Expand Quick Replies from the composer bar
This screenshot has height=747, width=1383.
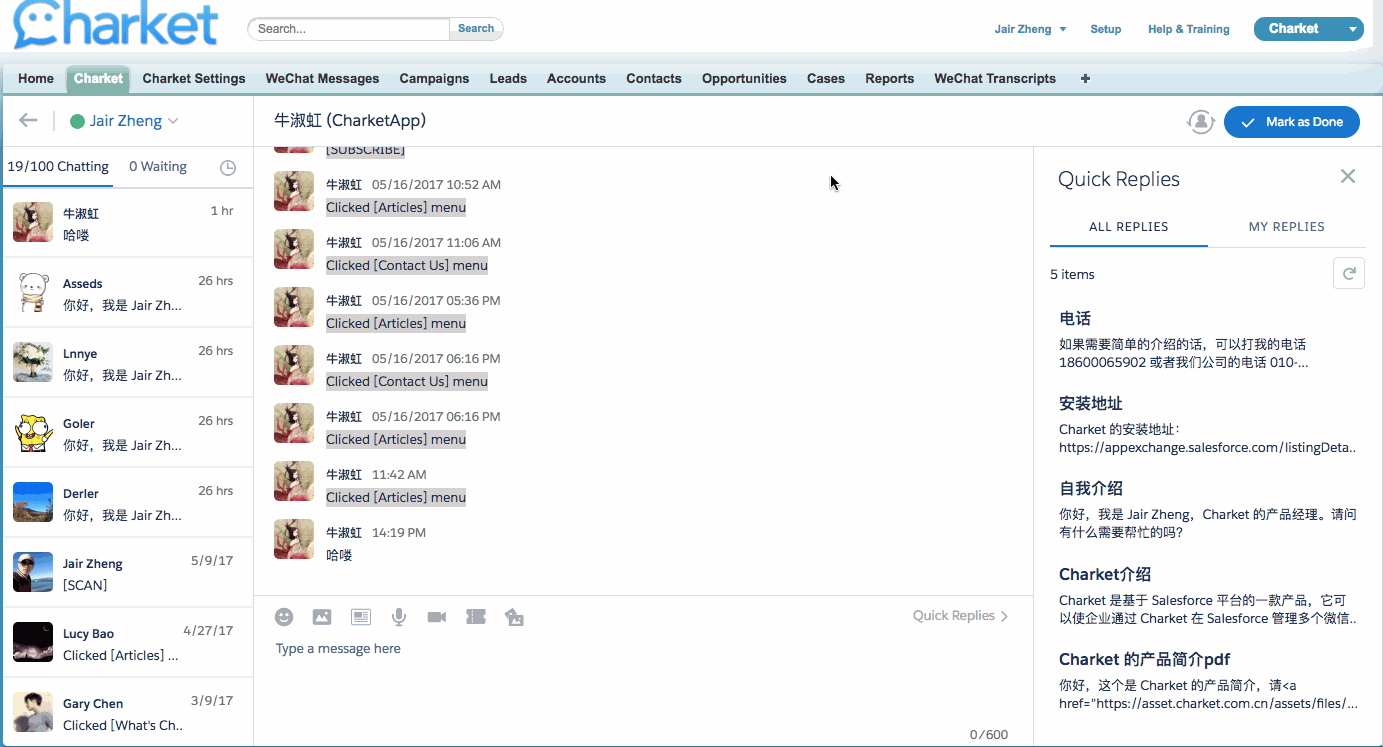click(x=960, y=616)
